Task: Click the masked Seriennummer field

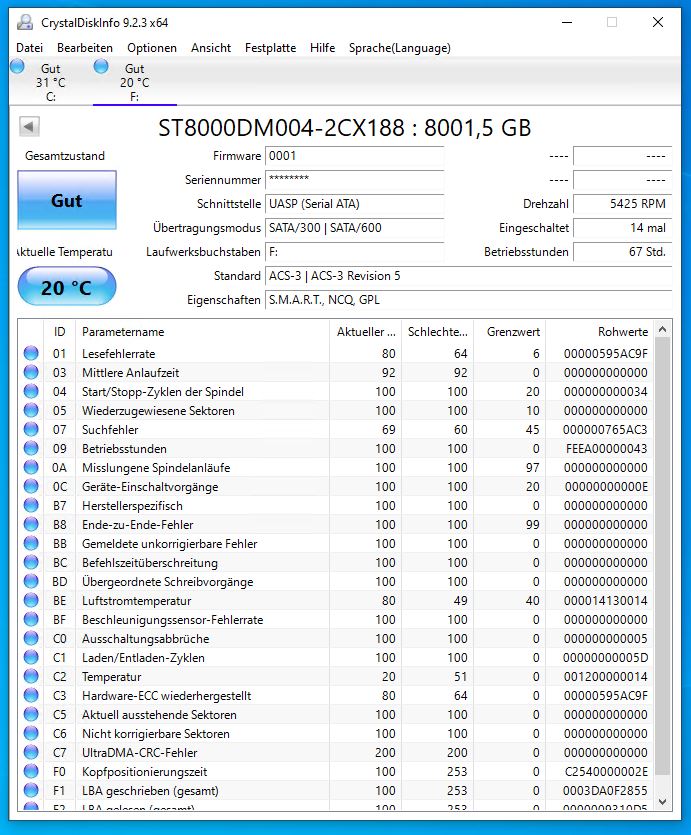Action: click(355, 179)
